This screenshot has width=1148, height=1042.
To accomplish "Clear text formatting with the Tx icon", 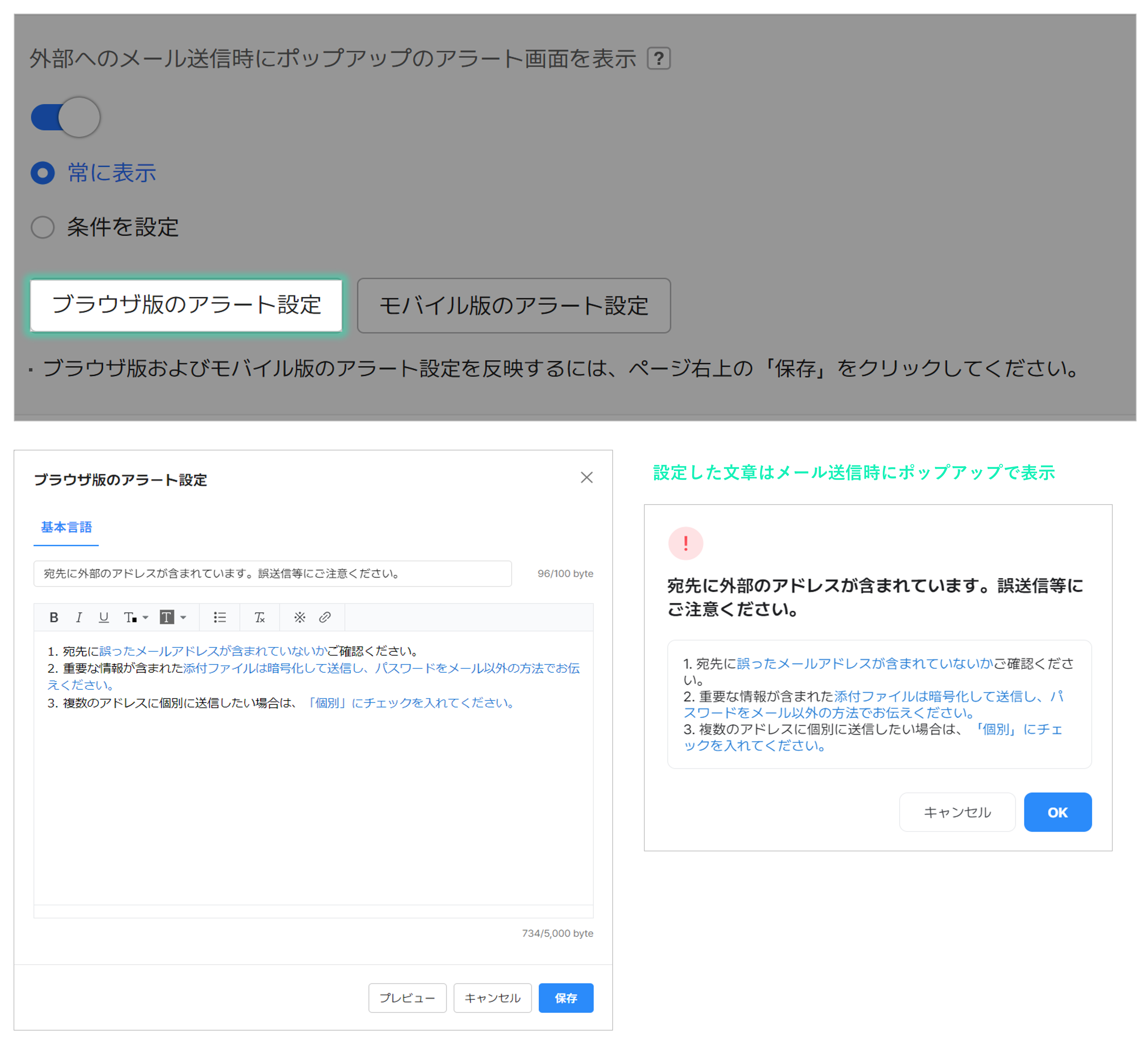I will click(260, 617).
